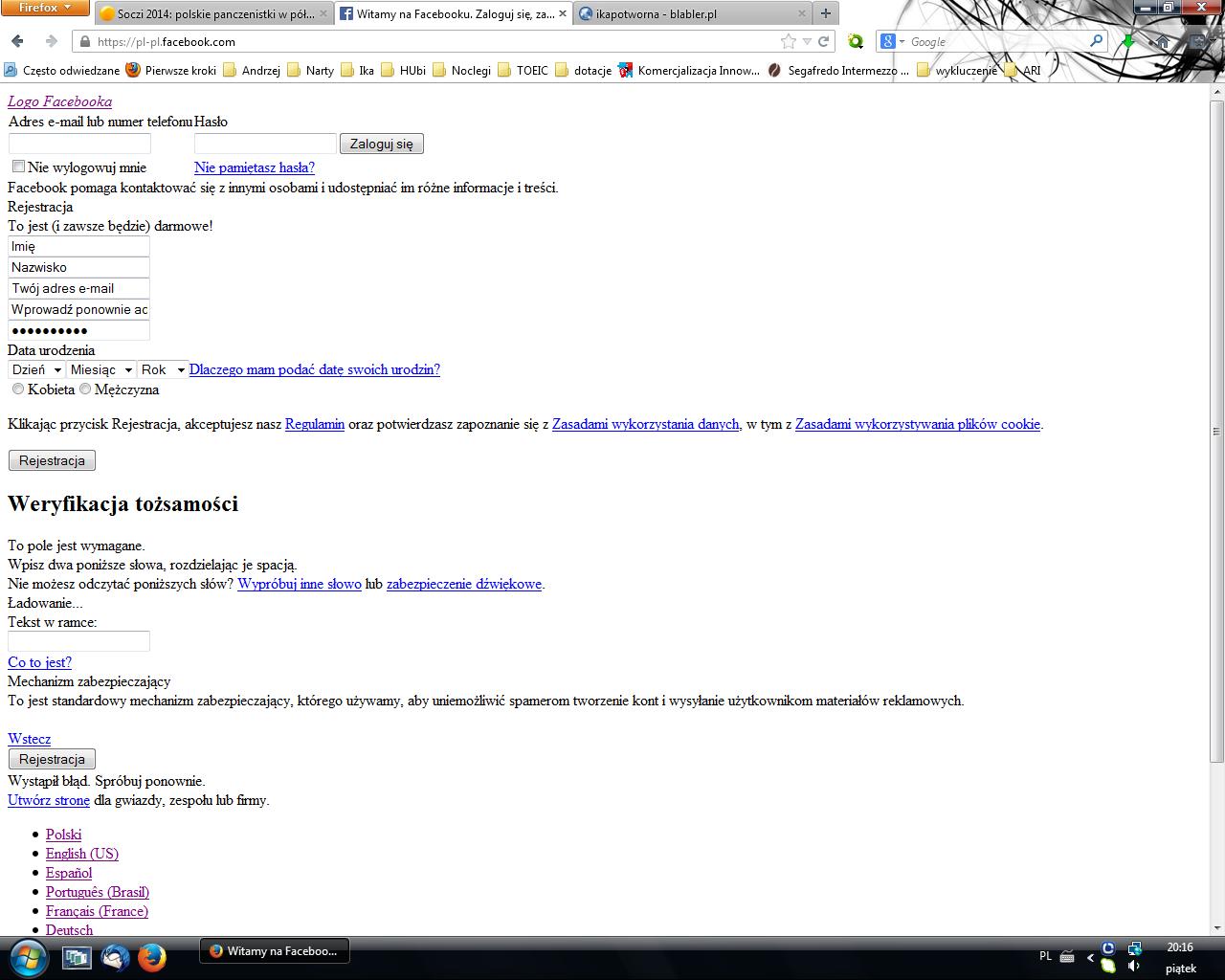The image size is (1225, 980).
Task: Open the Firefox application menu
Action: (x=45, y=8)
